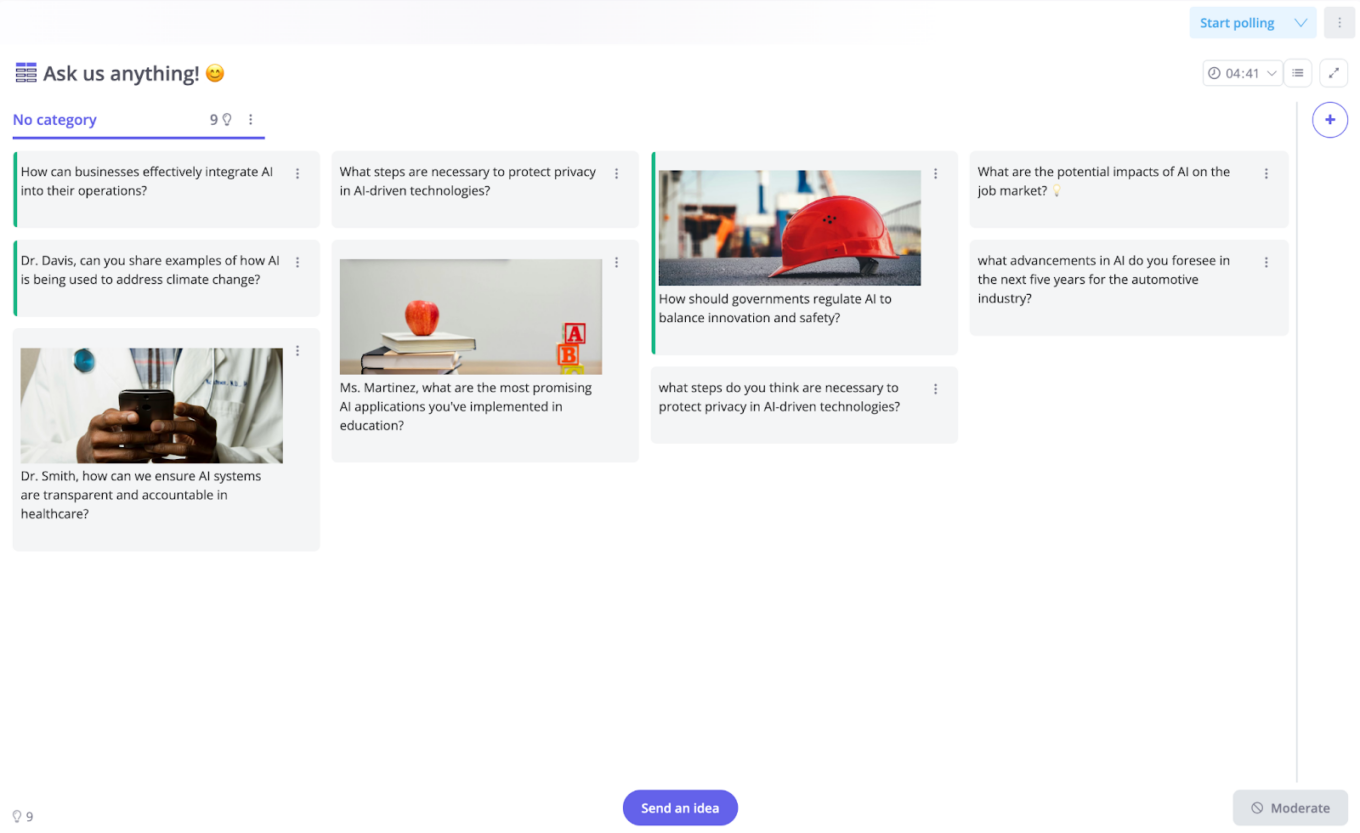
Task: Select the No category tab
Action: [55, 120]
